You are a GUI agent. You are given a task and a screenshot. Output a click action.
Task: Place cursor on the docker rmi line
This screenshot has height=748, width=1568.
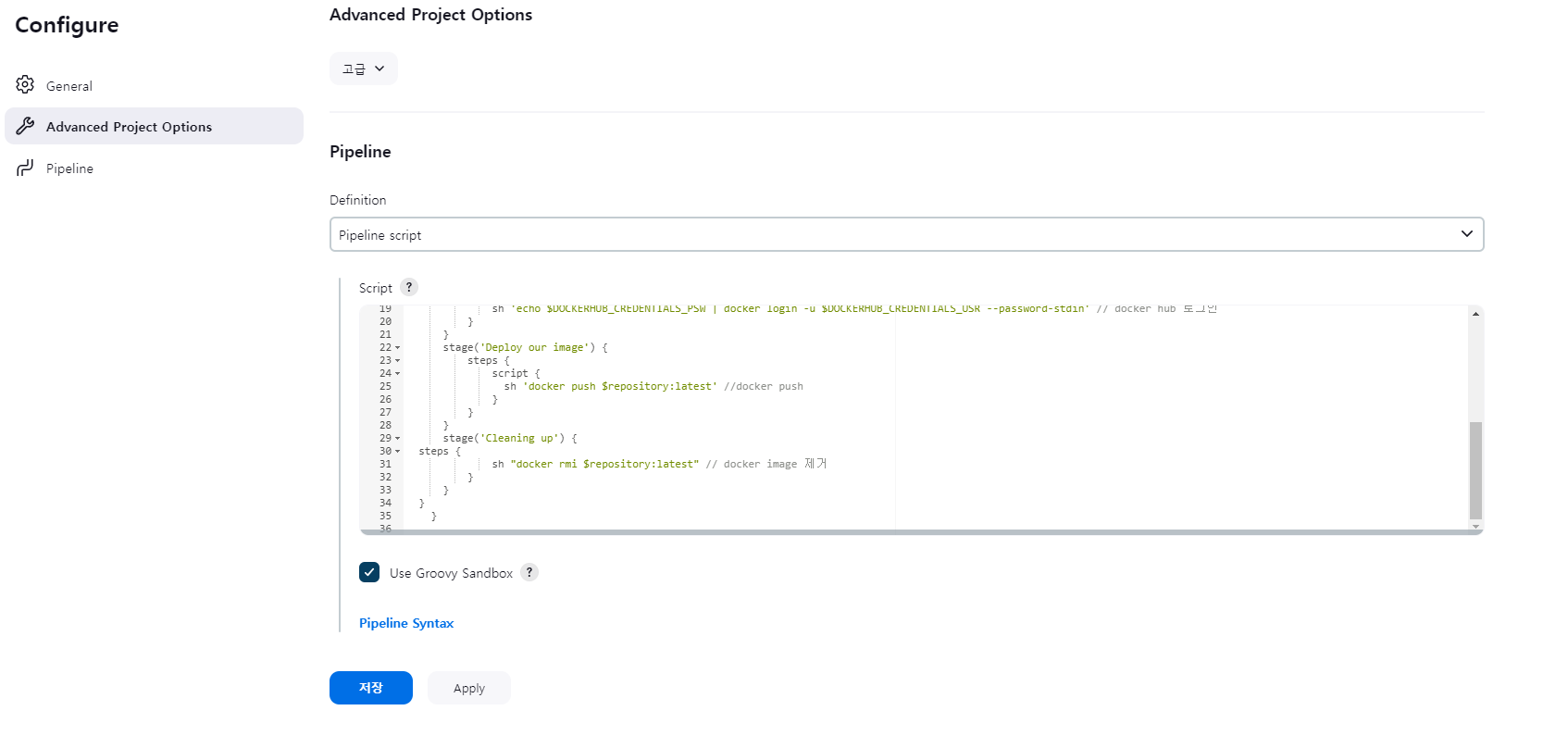point(659,465)
